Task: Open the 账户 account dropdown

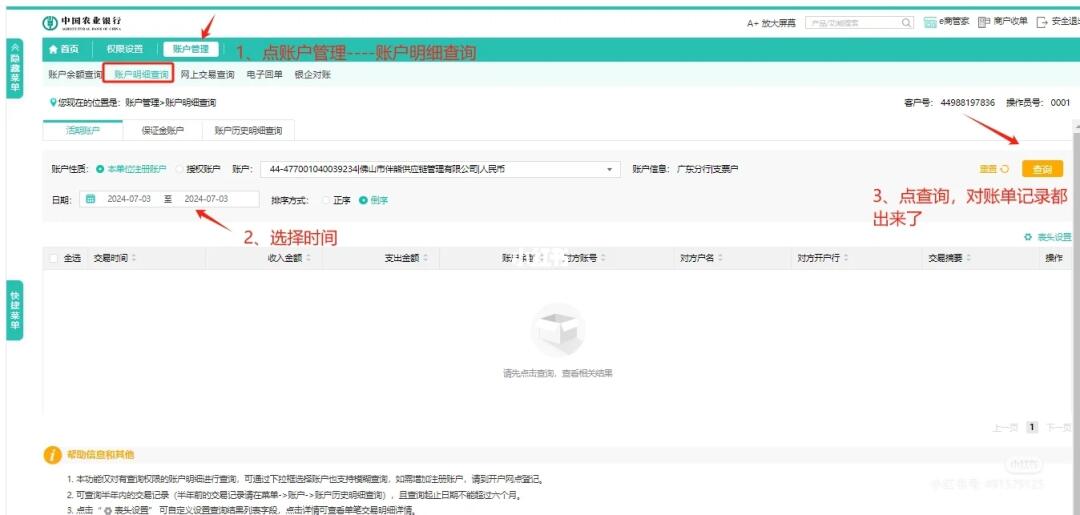Action: 440,169
